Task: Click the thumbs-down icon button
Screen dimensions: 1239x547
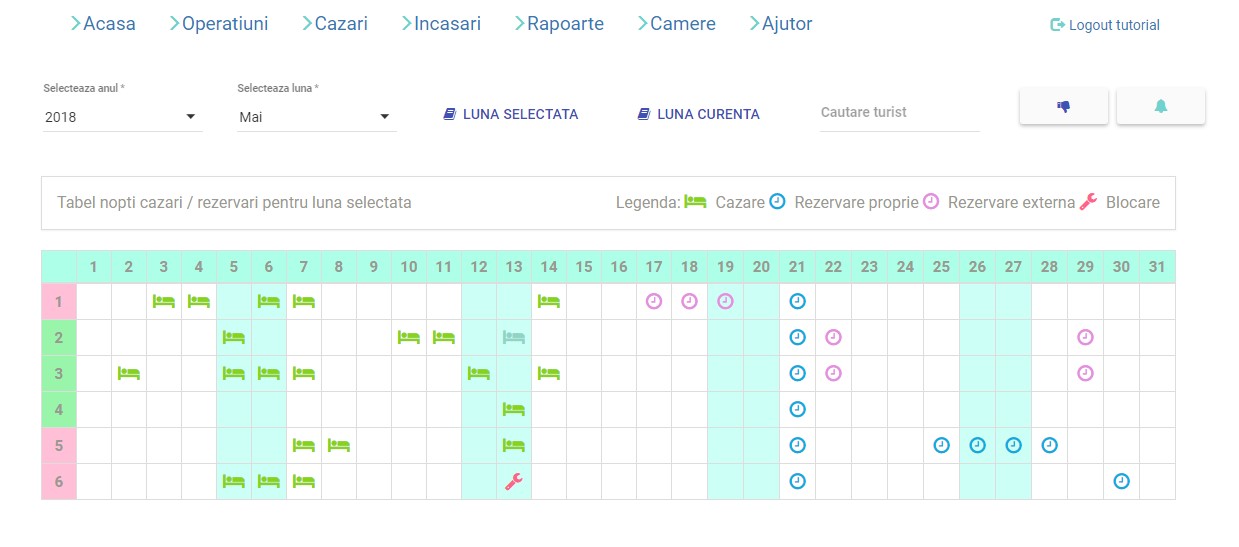Action: pyautogui.click(x=1063, y=107)
